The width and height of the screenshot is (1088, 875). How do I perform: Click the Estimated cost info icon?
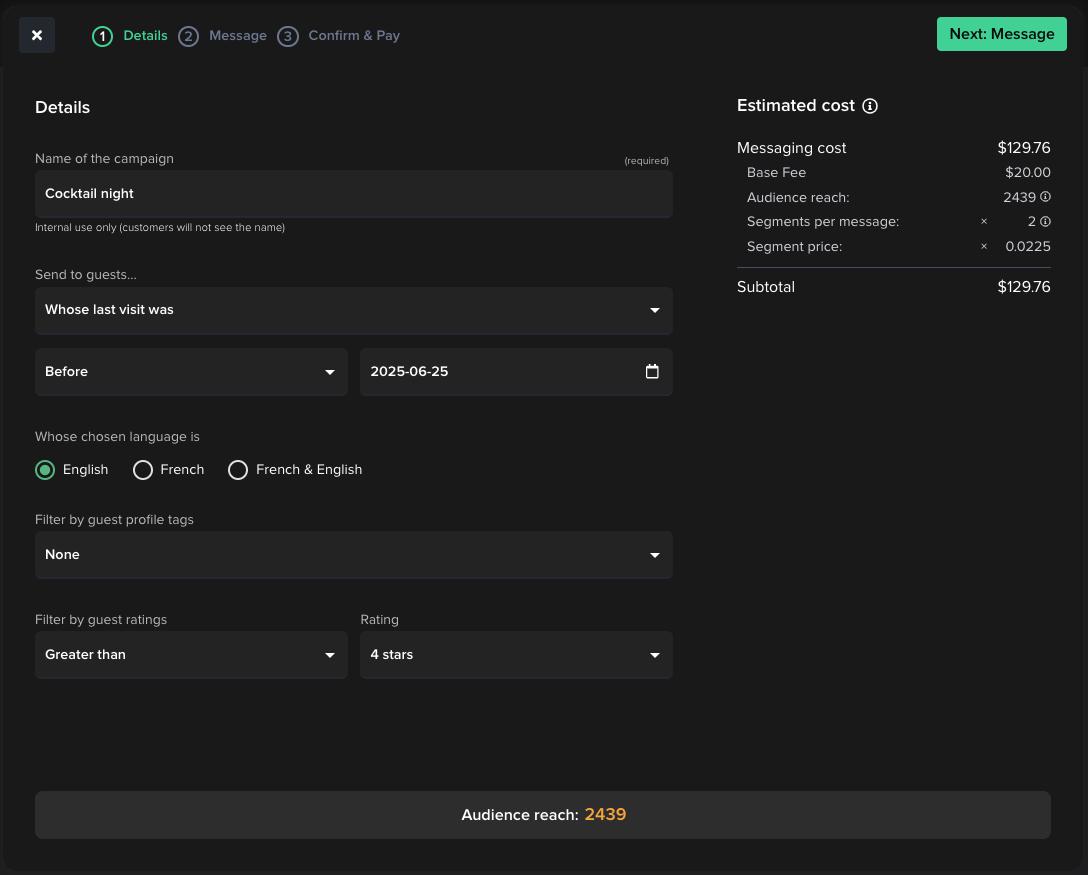click(870, 106)
